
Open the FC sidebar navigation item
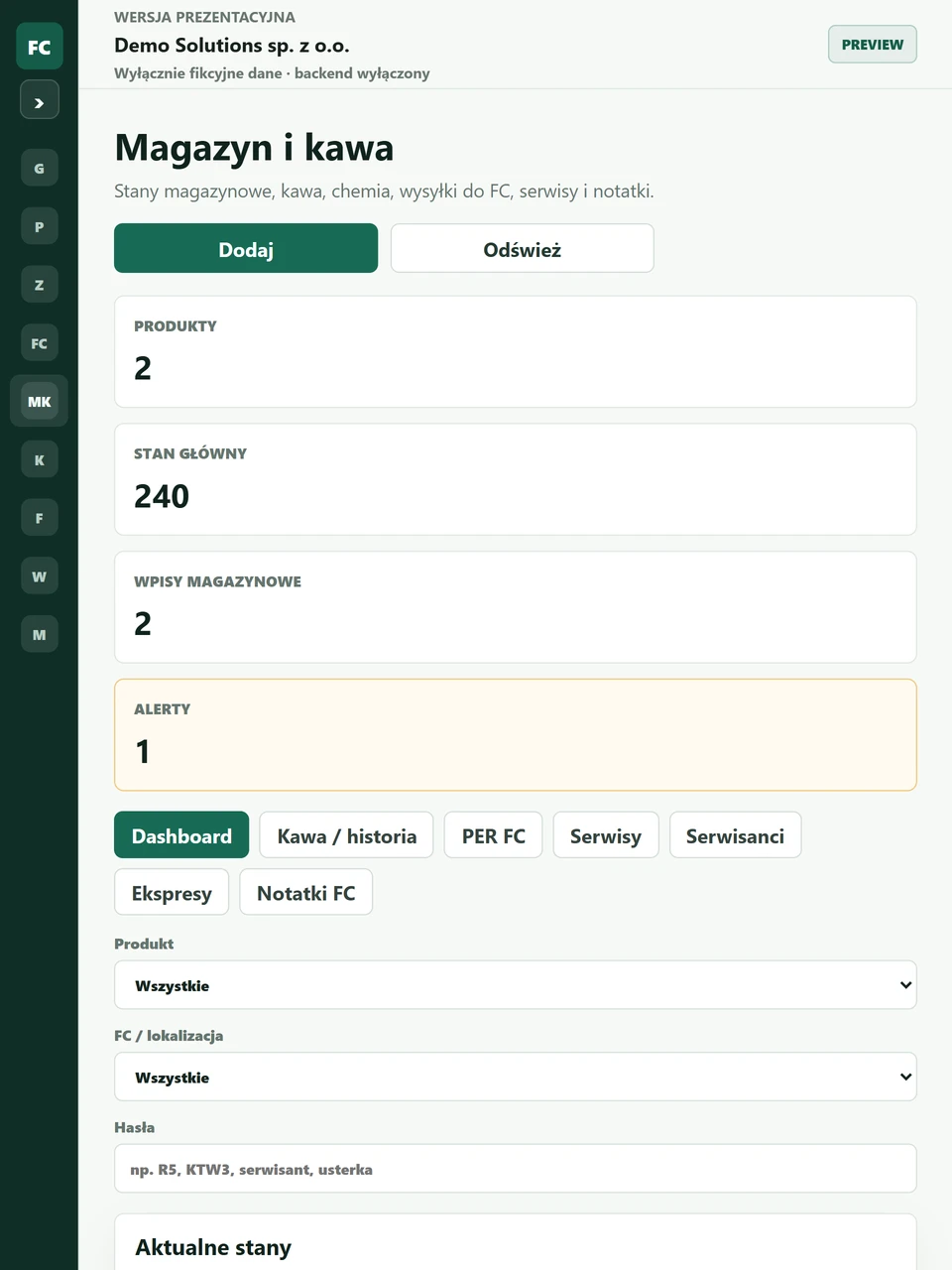(x=40, y=343)
